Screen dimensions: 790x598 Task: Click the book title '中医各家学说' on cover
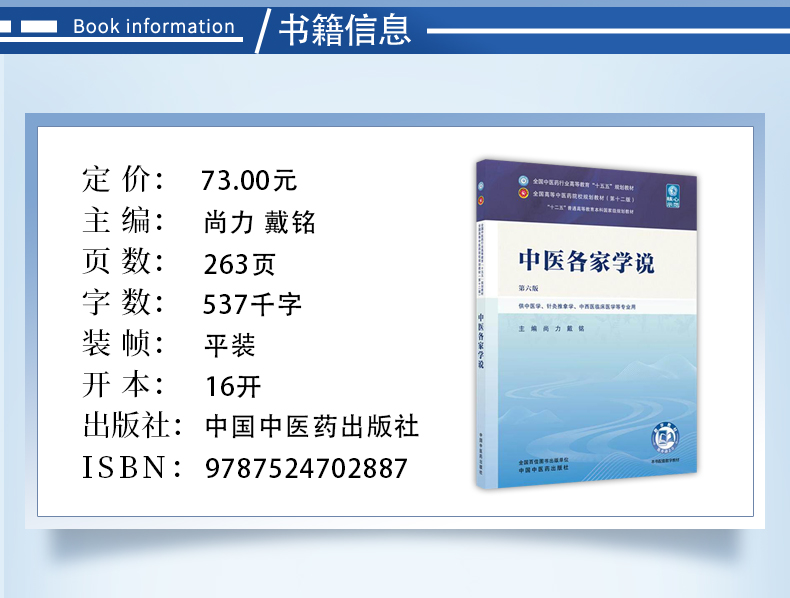pos(586,261)
